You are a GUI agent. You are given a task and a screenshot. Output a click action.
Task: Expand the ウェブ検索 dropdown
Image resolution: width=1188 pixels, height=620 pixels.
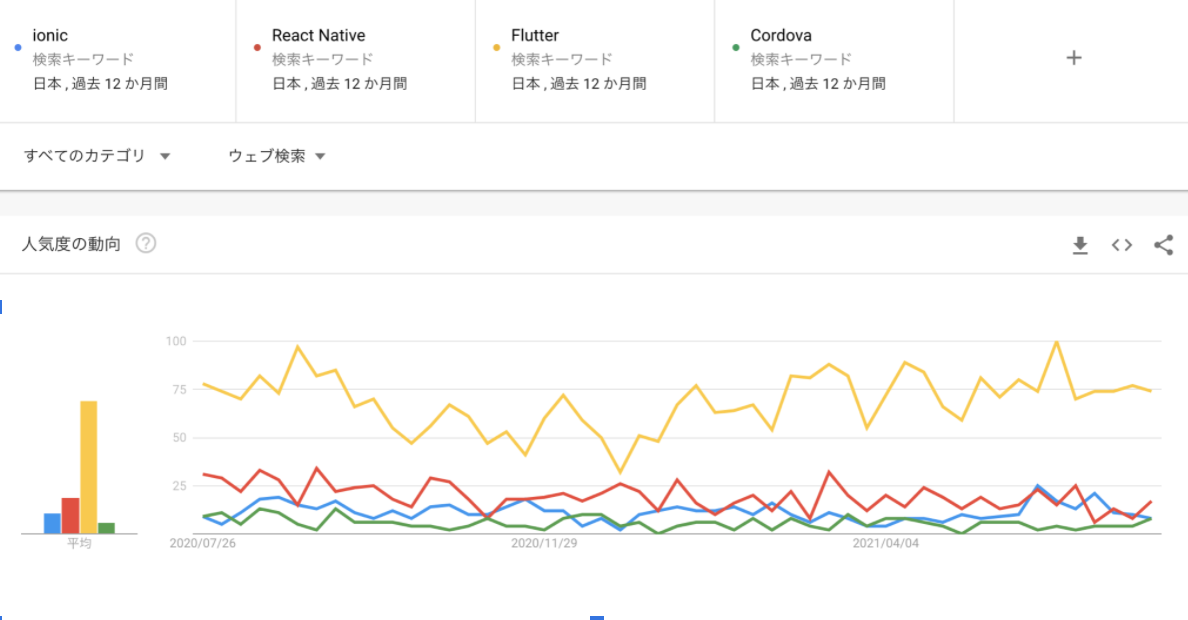click(277, 156)
